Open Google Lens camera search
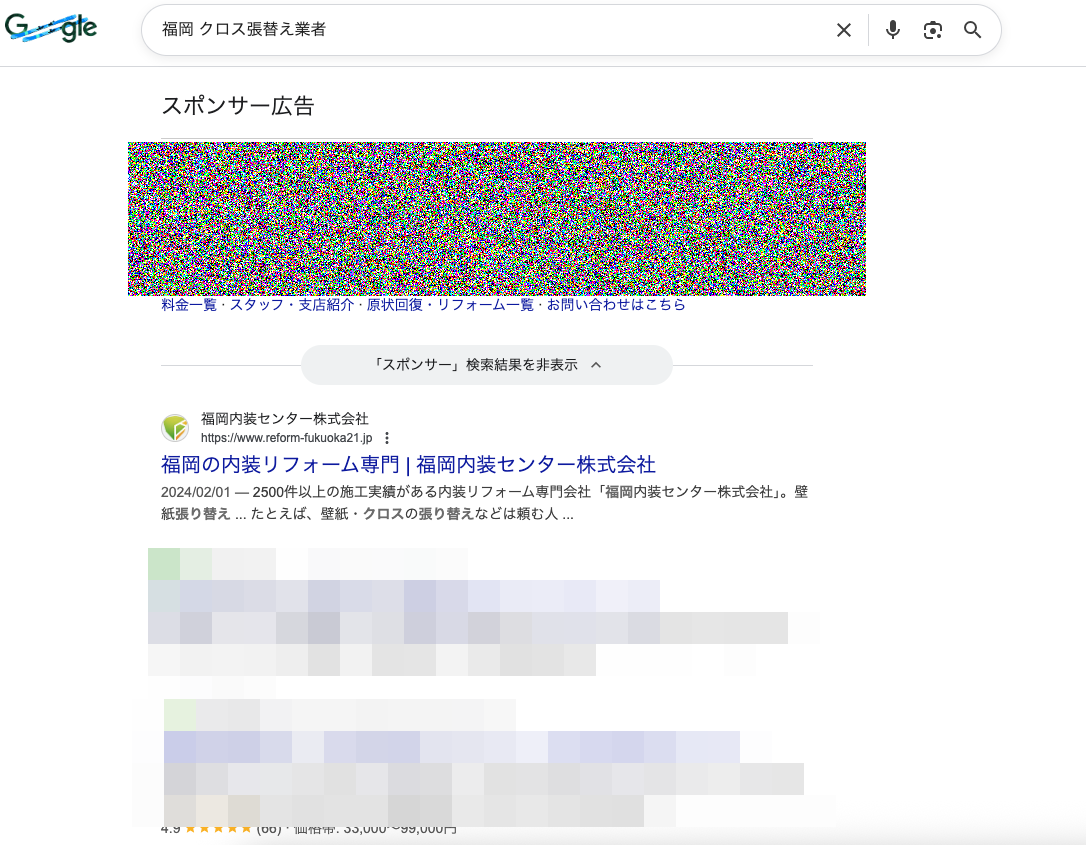Image resolution: width=1086 pixels, height=845 pixels. (932, 30)
